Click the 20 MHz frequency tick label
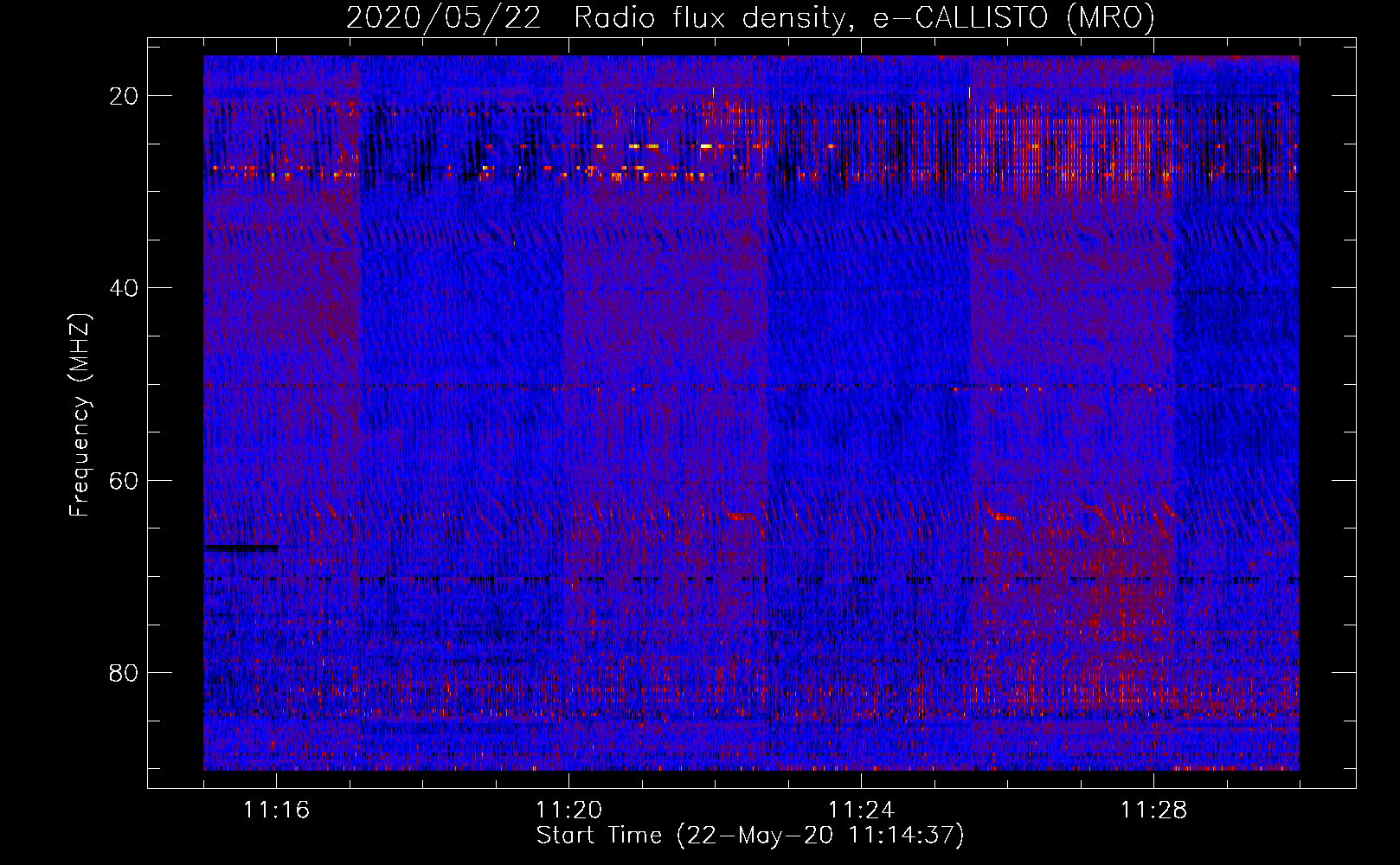1400x865 pixels. pyautogui.click(x=124, y=96)
